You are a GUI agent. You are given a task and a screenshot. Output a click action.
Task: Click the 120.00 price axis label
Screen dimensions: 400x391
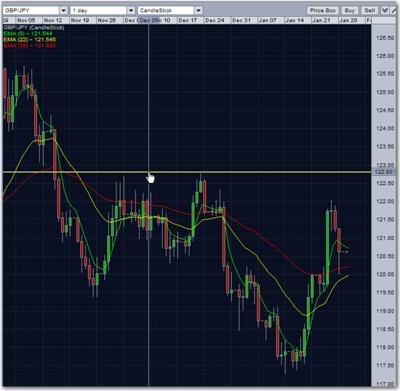coord(385,274)
